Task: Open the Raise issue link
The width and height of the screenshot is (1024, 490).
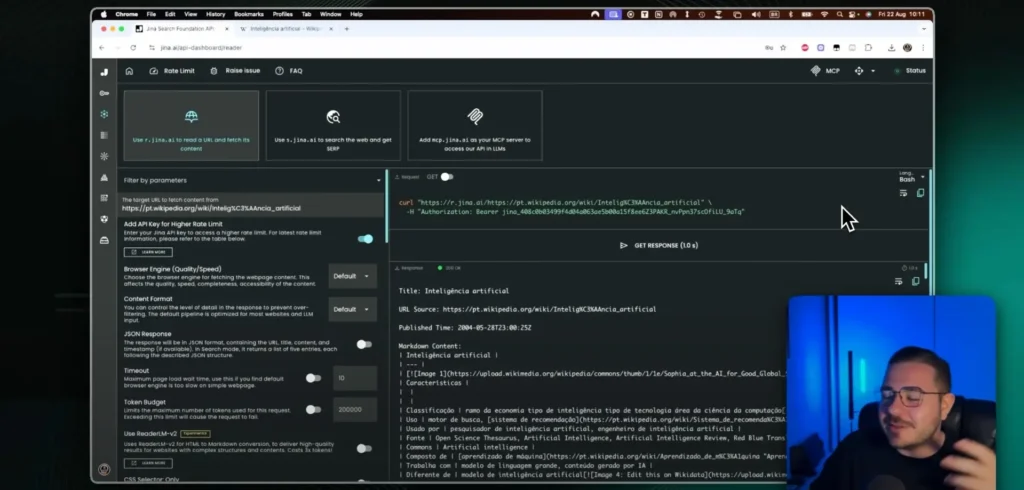Action: 235,71
